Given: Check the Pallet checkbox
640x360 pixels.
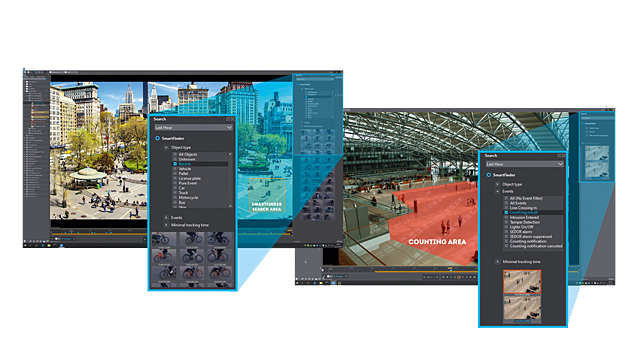Looking at the screenshot, I should [x=175, y=173].
